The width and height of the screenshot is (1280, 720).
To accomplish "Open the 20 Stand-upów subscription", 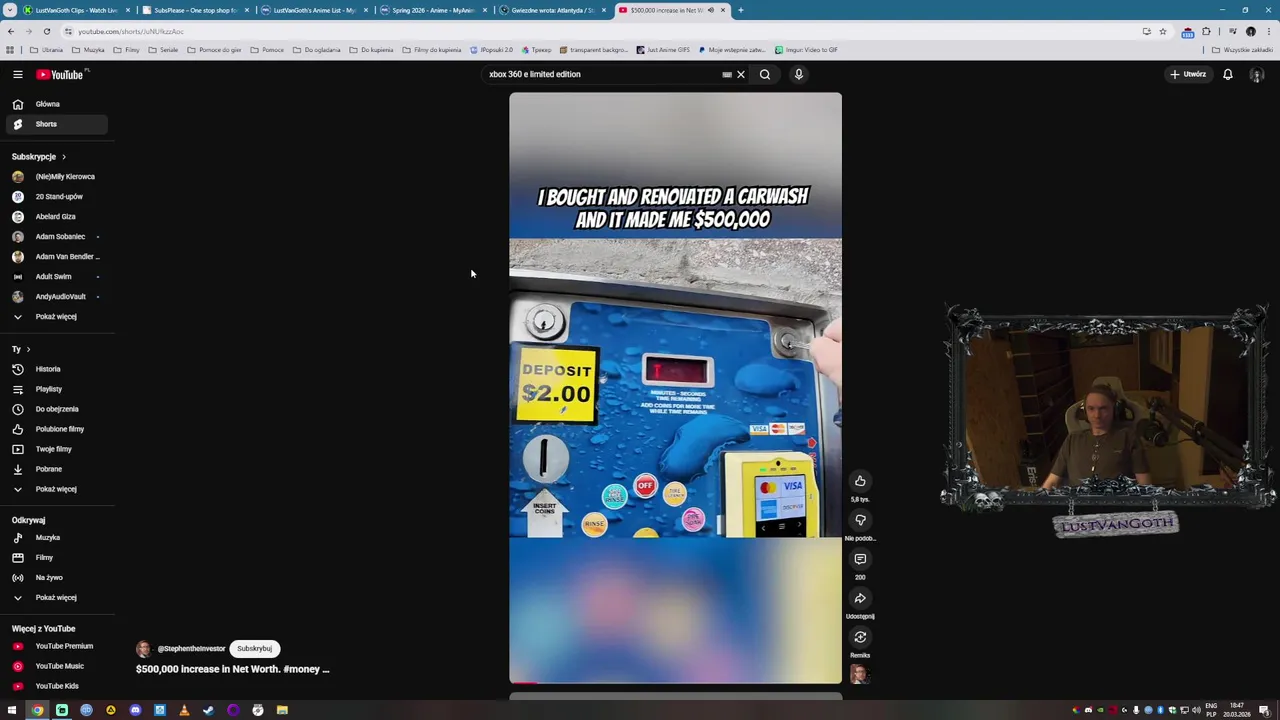I will pyautogui.click(x=58, y=196).
